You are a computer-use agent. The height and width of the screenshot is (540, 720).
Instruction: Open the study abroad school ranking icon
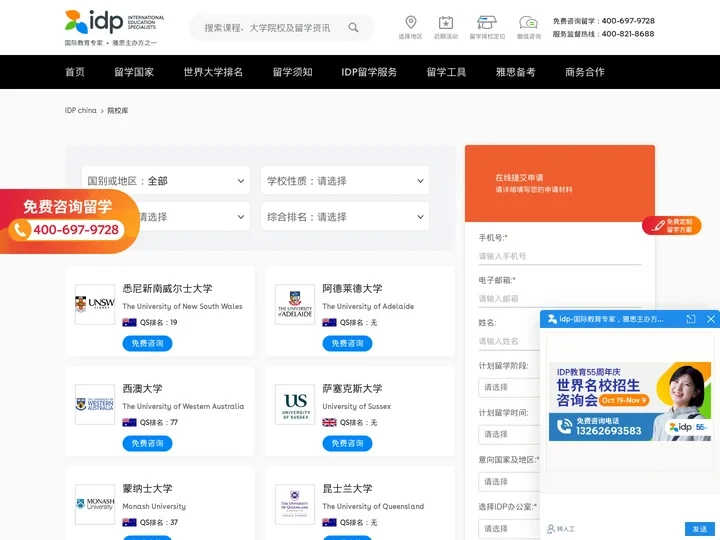(487, 22)
